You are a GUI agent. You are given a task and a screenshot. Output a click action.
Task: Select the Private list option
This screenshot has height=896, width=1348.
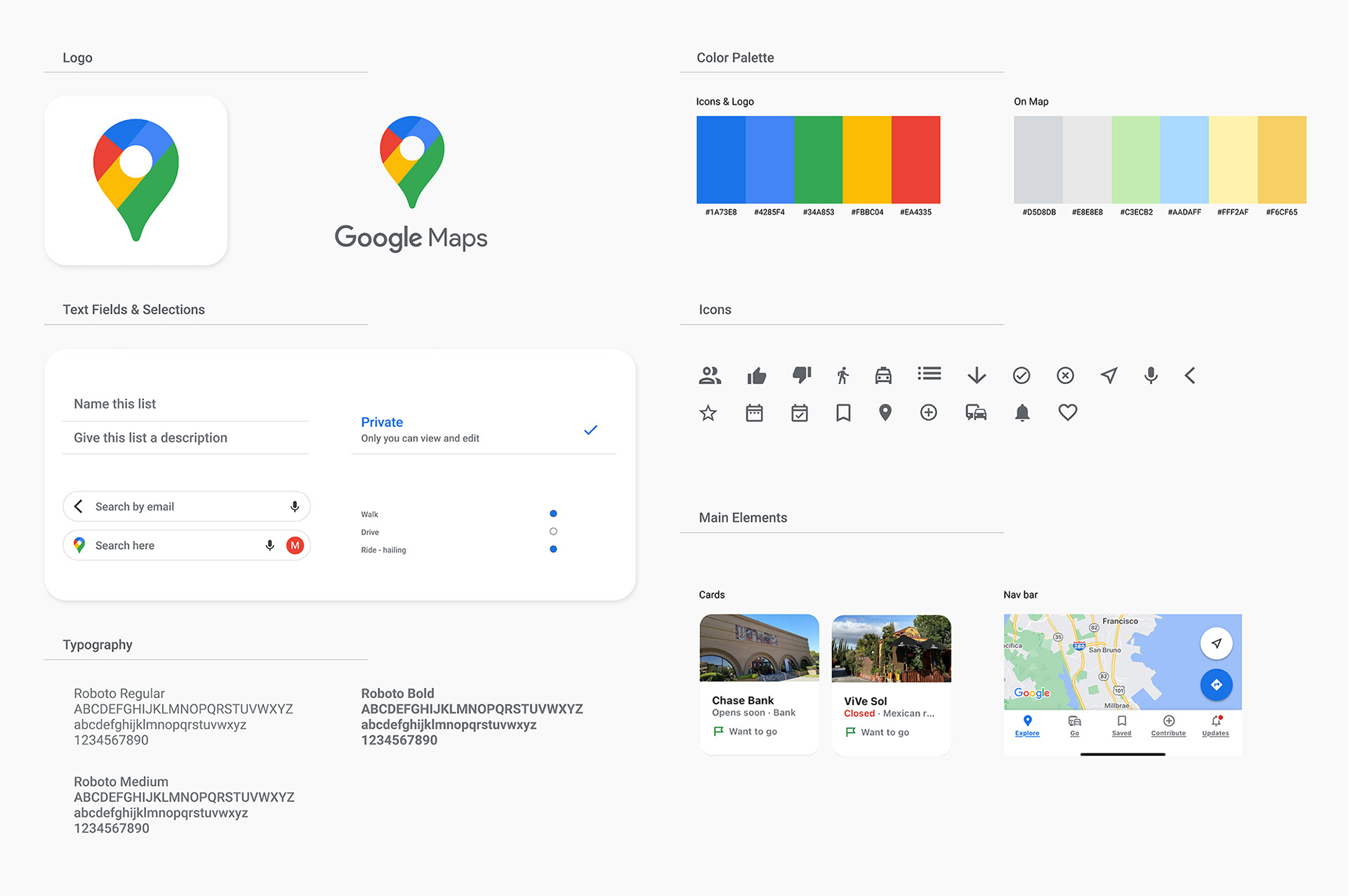(x=483, y=430)
